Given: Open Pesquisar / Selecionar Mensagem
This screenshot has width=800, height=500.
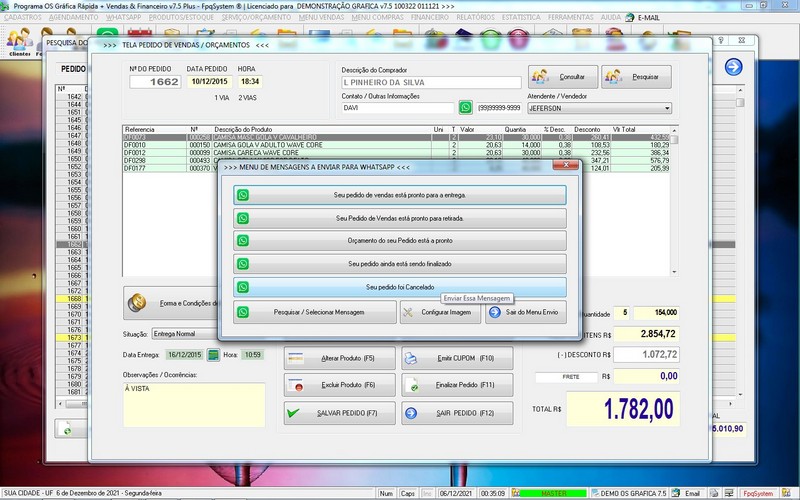Looking at the screenshot, I should (315, 312).
